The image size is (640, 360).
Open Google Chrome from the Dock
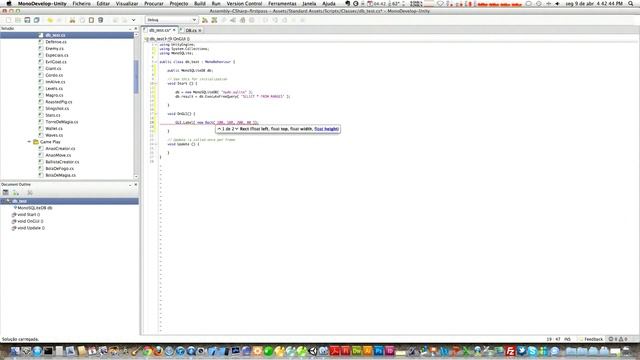click(147, 351)
